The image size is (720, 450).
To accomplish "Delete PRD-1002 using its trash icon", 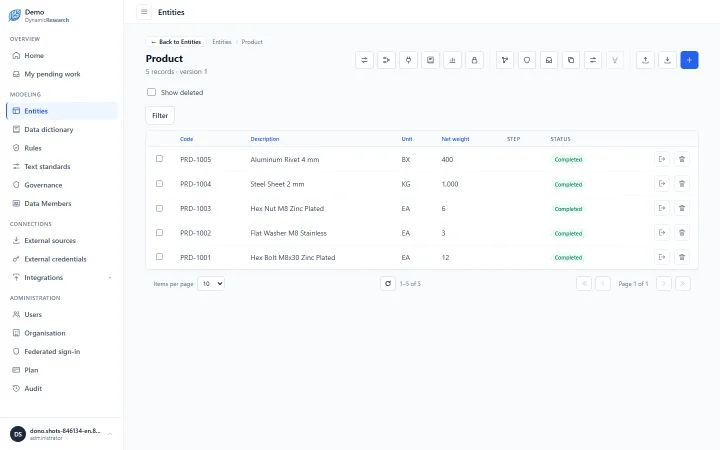I will (x=682, y=233).
